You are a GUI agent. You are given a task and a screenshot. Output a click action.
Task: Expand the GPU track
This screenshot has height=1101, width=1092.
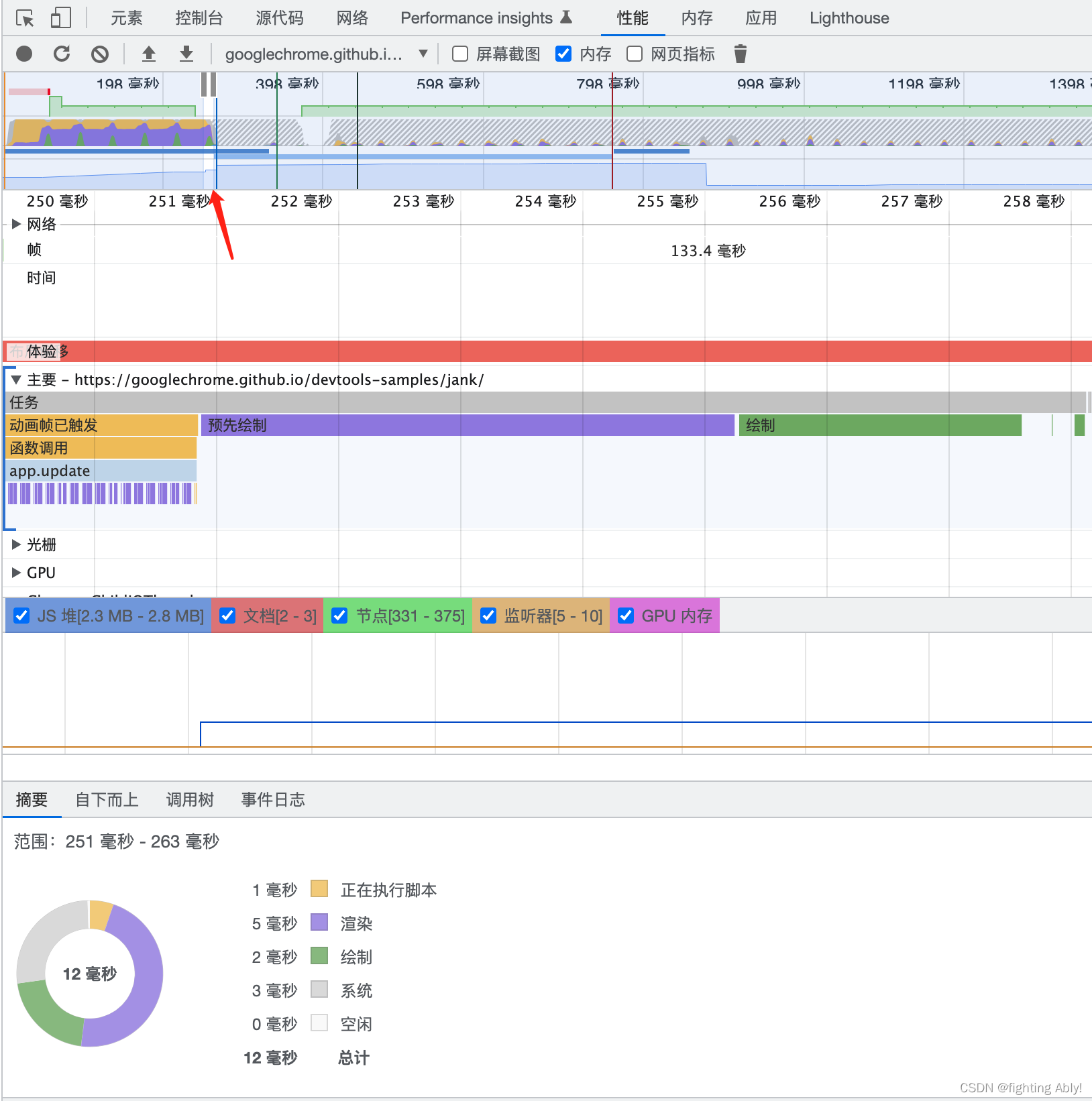coord(16,573)
